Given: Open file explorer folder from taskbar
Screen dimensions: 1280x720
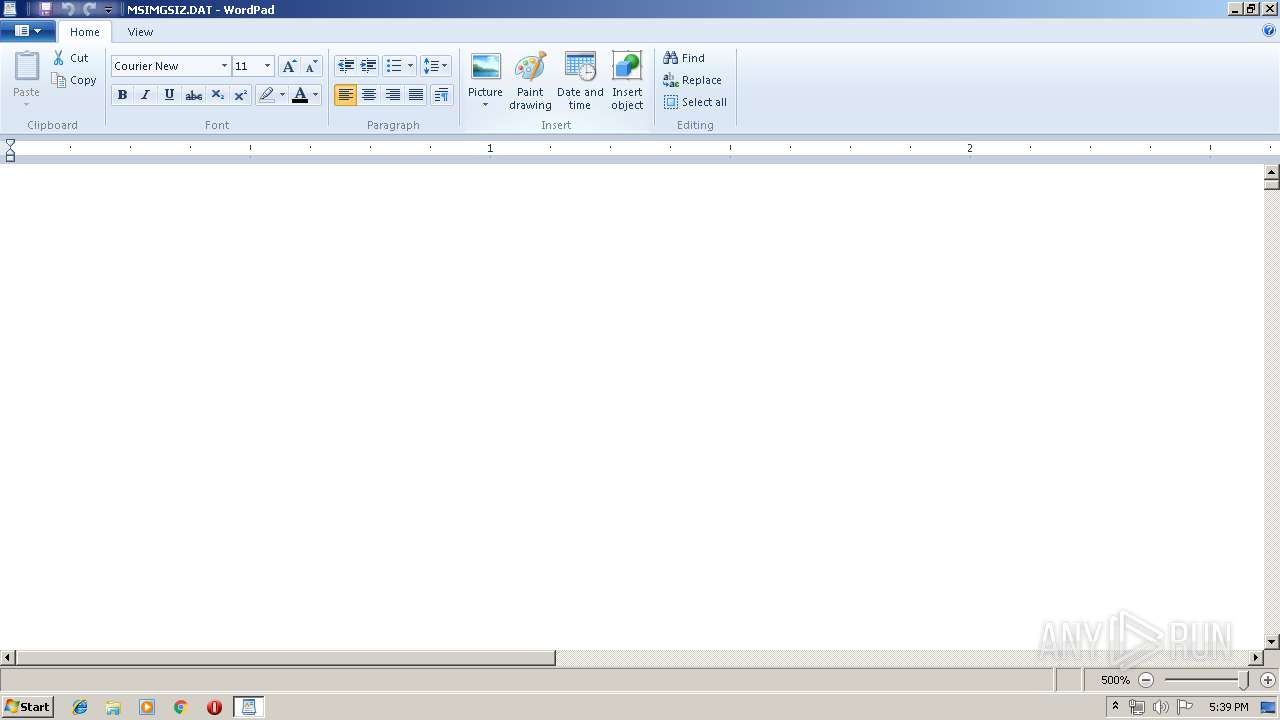Looking at the screenshot, I should 113,707.
